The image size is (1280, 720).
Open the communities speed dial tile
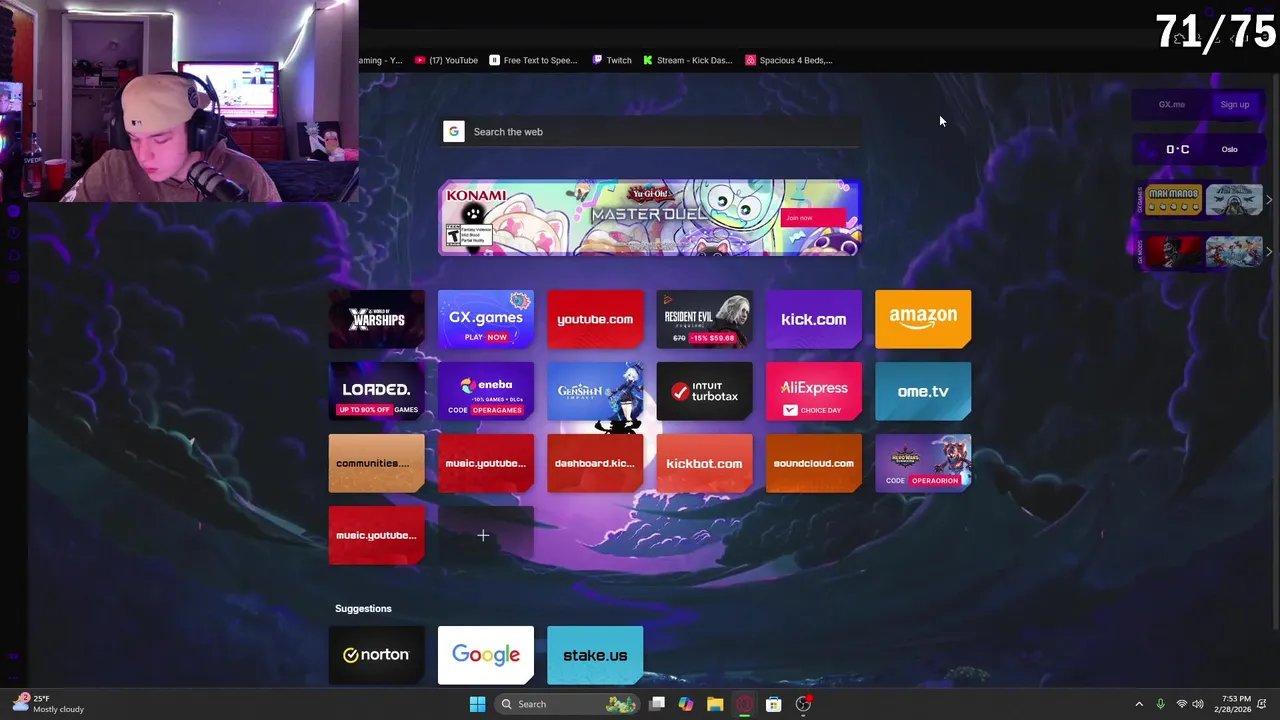[376, 463]
